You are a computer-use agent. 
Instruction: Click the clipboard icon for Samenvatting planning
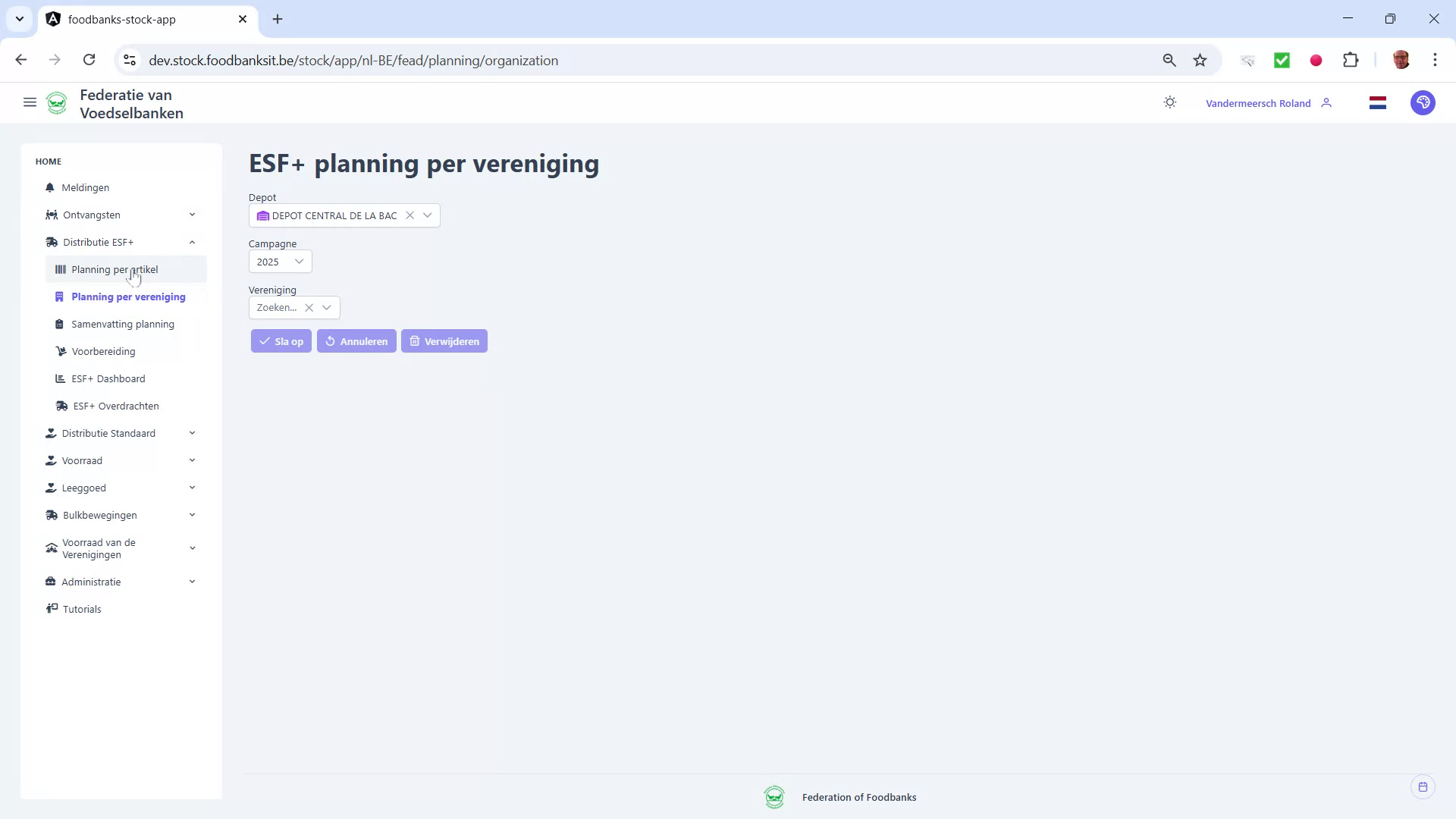click(x=60, y=324)
